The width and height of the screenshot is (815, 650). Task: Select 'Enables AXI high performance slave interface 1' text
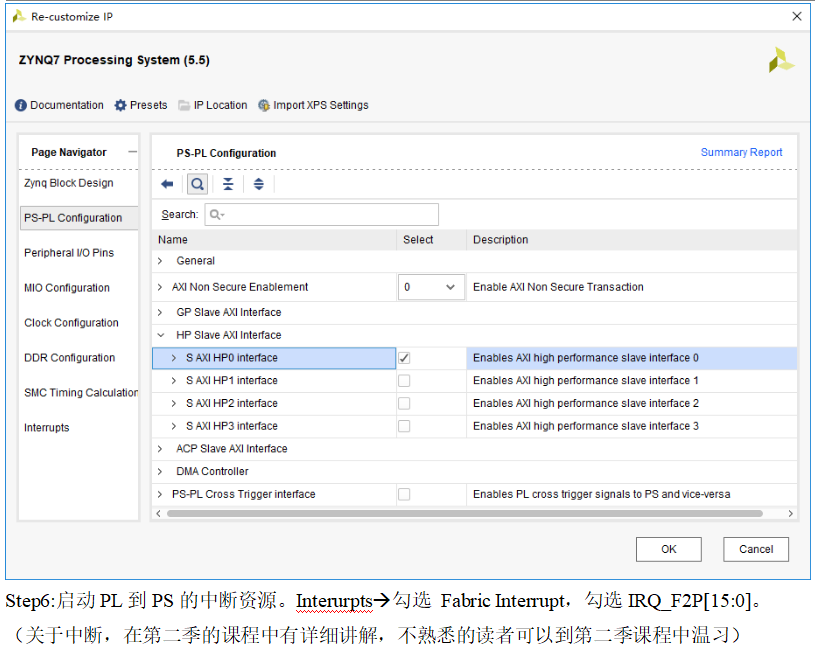point(586,381)
